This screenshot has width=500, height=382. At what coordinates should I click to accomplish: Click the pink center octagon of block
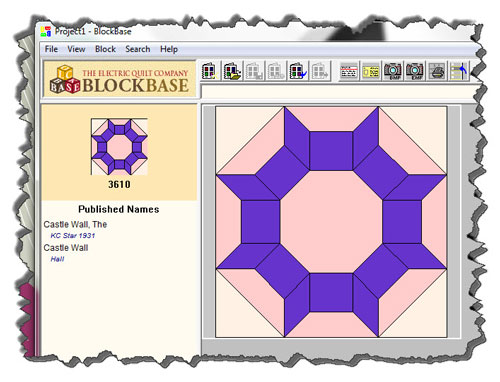[331, 222]
